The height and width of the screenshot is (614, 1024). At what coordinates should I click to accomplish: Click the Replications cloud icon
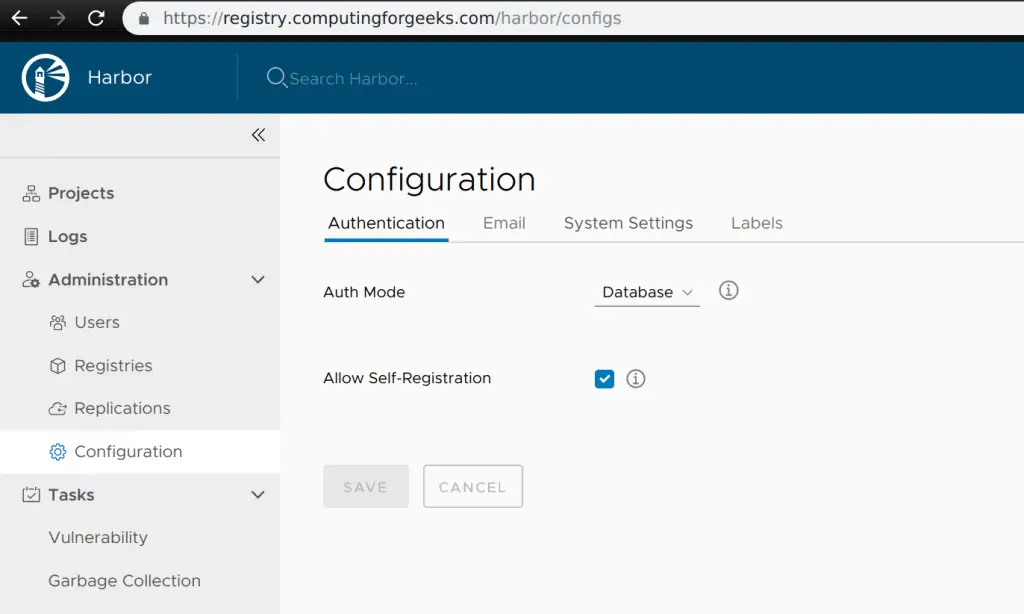[57, 409]
